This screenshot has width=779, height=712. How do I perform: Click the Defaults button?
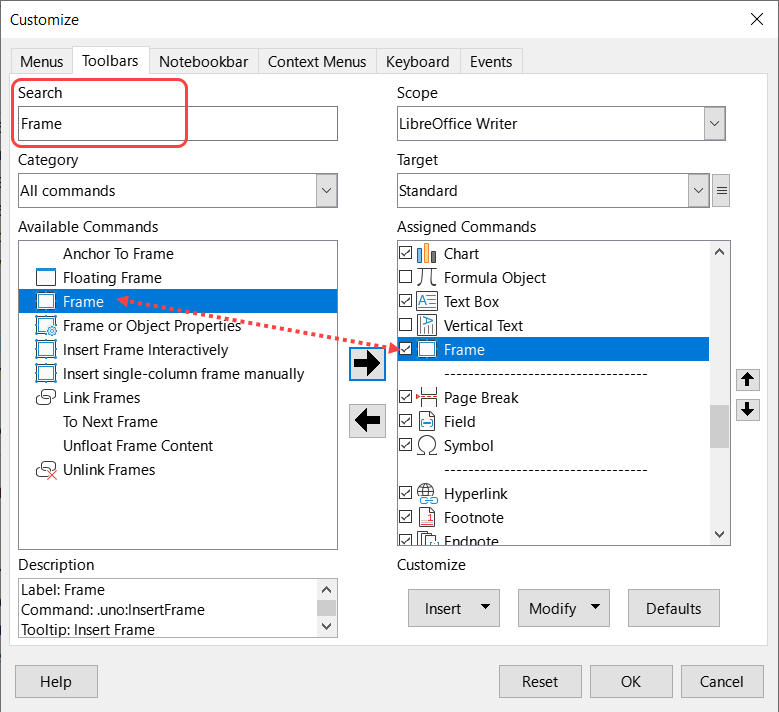[673, 608]
